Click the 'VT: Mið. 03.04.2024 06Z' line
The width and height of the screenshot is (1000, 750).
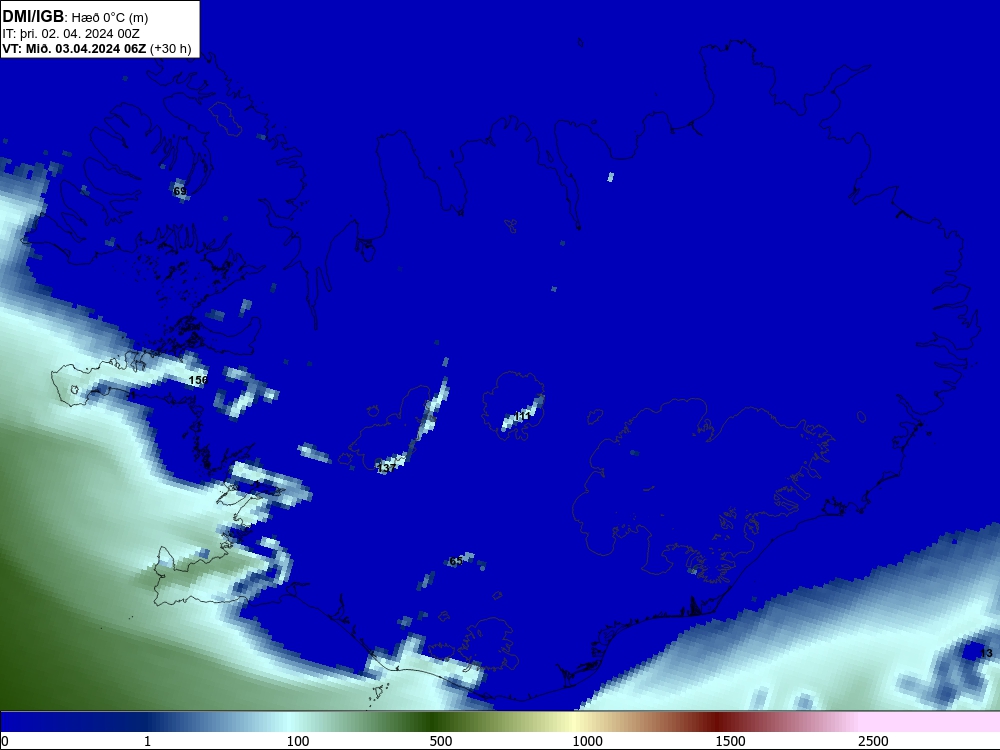pyautogui.click(x=75, y=49)
